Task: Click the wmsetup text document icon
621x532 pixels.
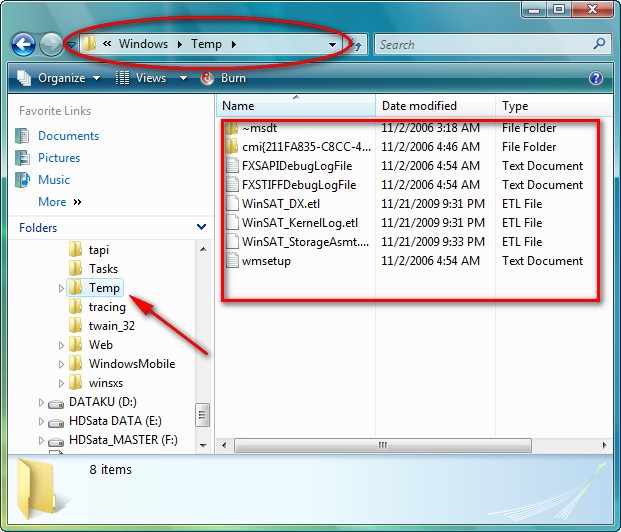Action: [232, 261]
